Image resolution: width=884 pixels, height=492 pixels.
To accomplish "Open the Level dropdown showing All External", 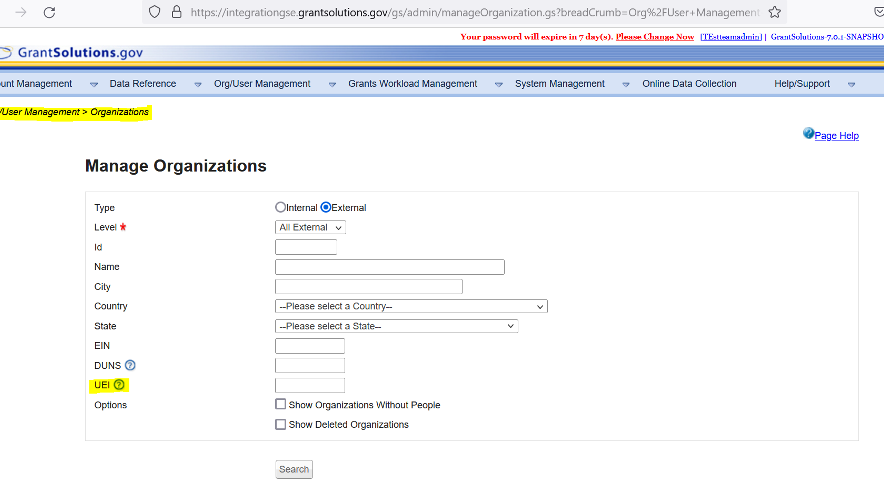I will [310, 228].
